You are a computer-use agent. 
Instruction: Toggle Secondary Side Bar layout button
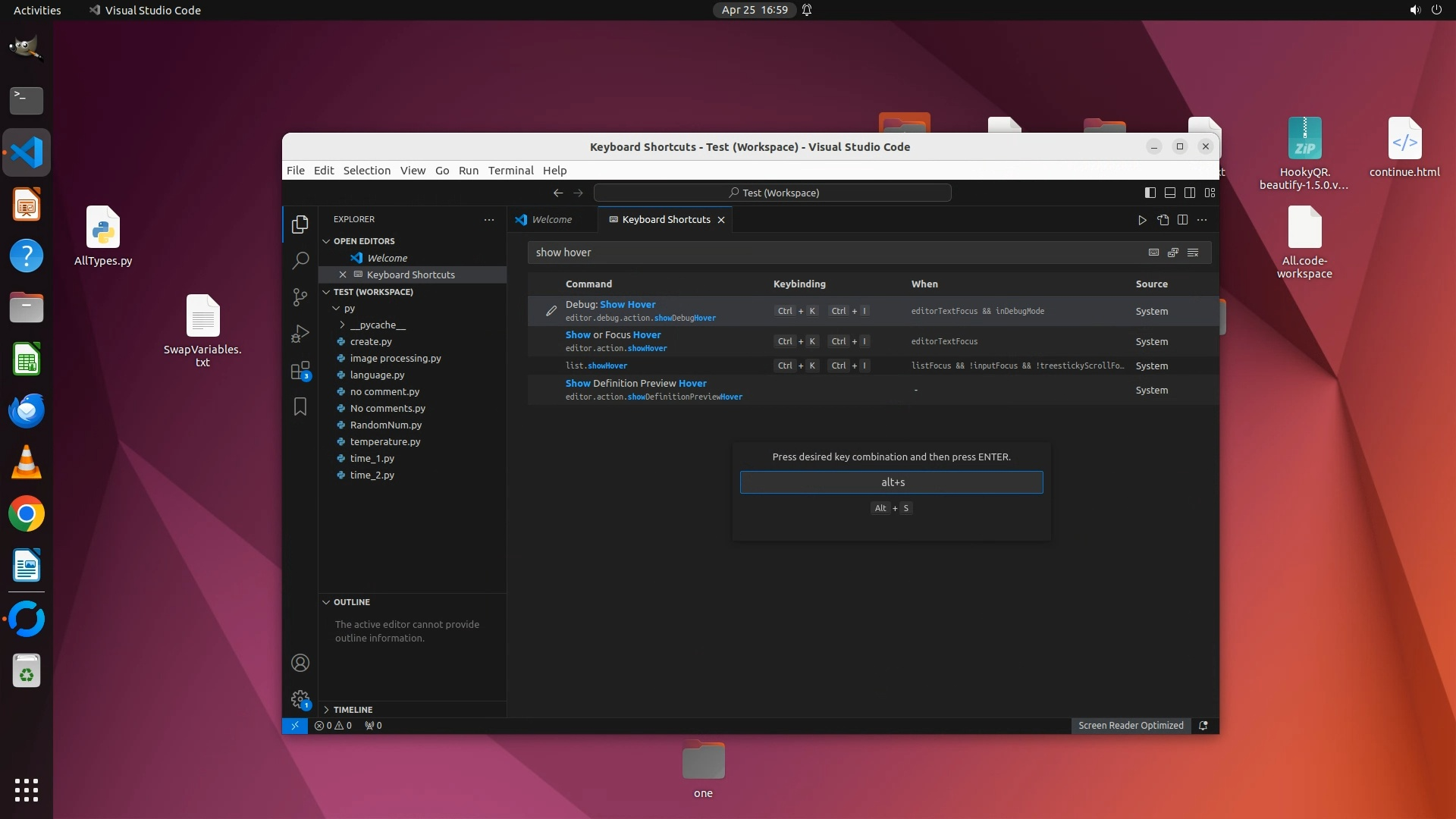point(1190,193)
